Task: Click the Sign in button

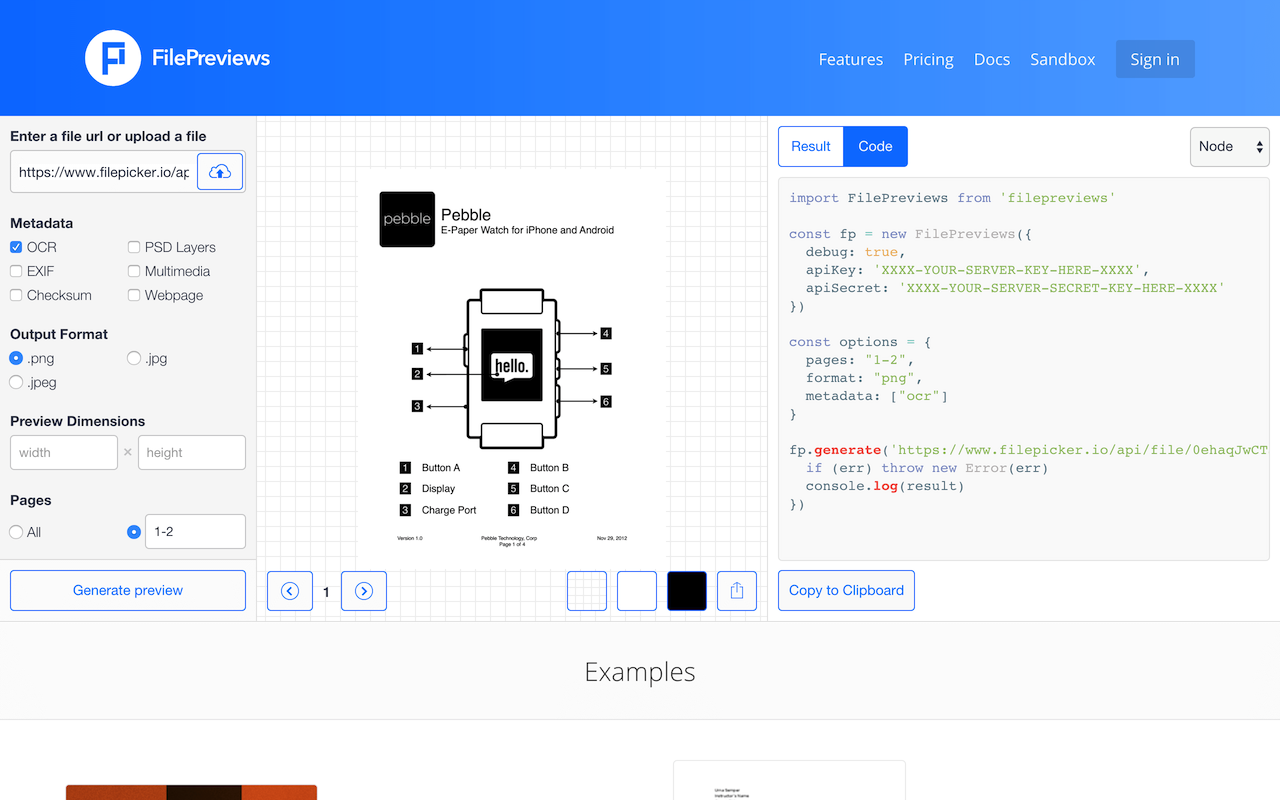Action: pyautogui.click(x=1155, y=59)
